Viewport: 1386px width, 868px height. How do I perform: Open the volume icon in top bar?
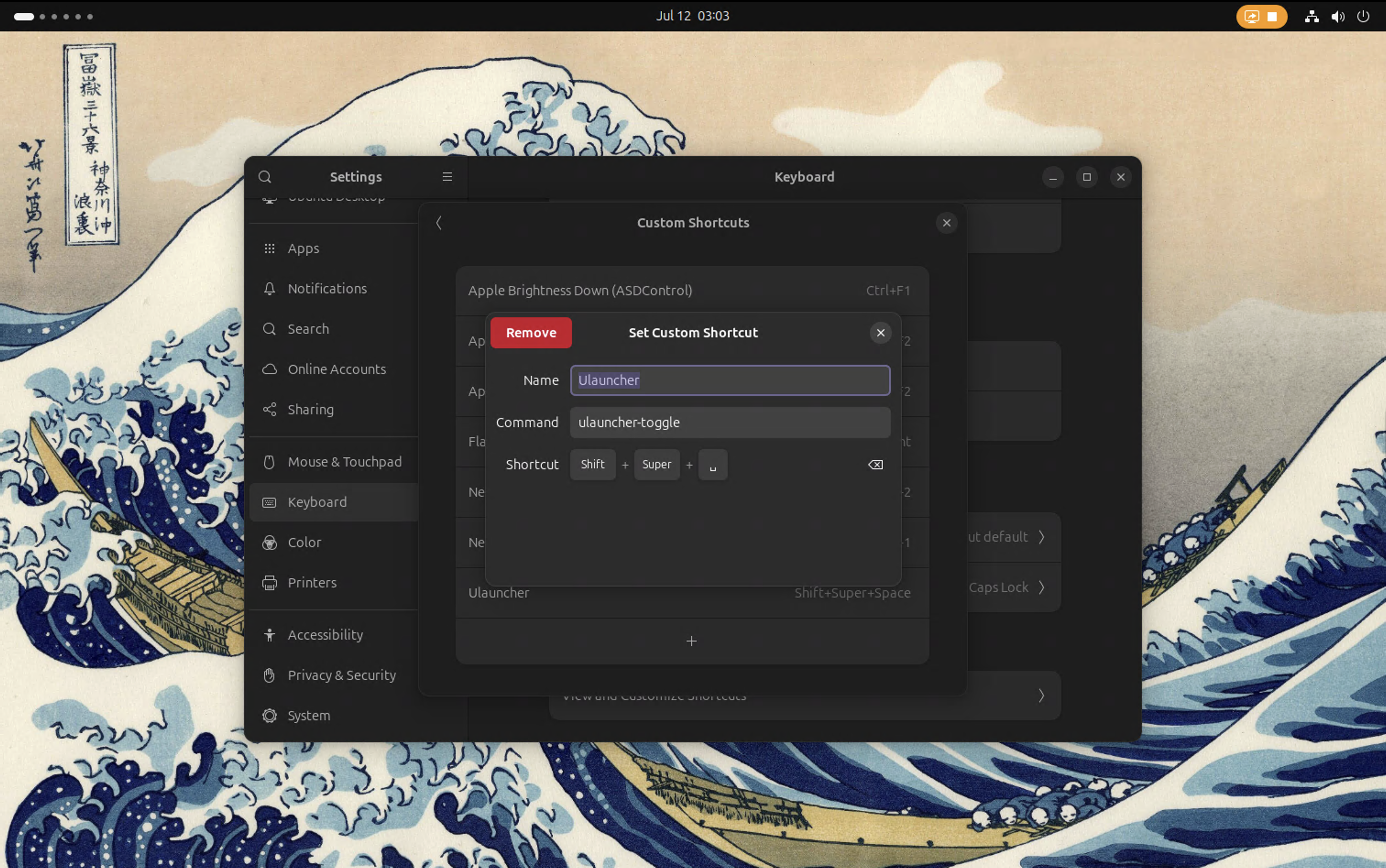coord(1338,16)
